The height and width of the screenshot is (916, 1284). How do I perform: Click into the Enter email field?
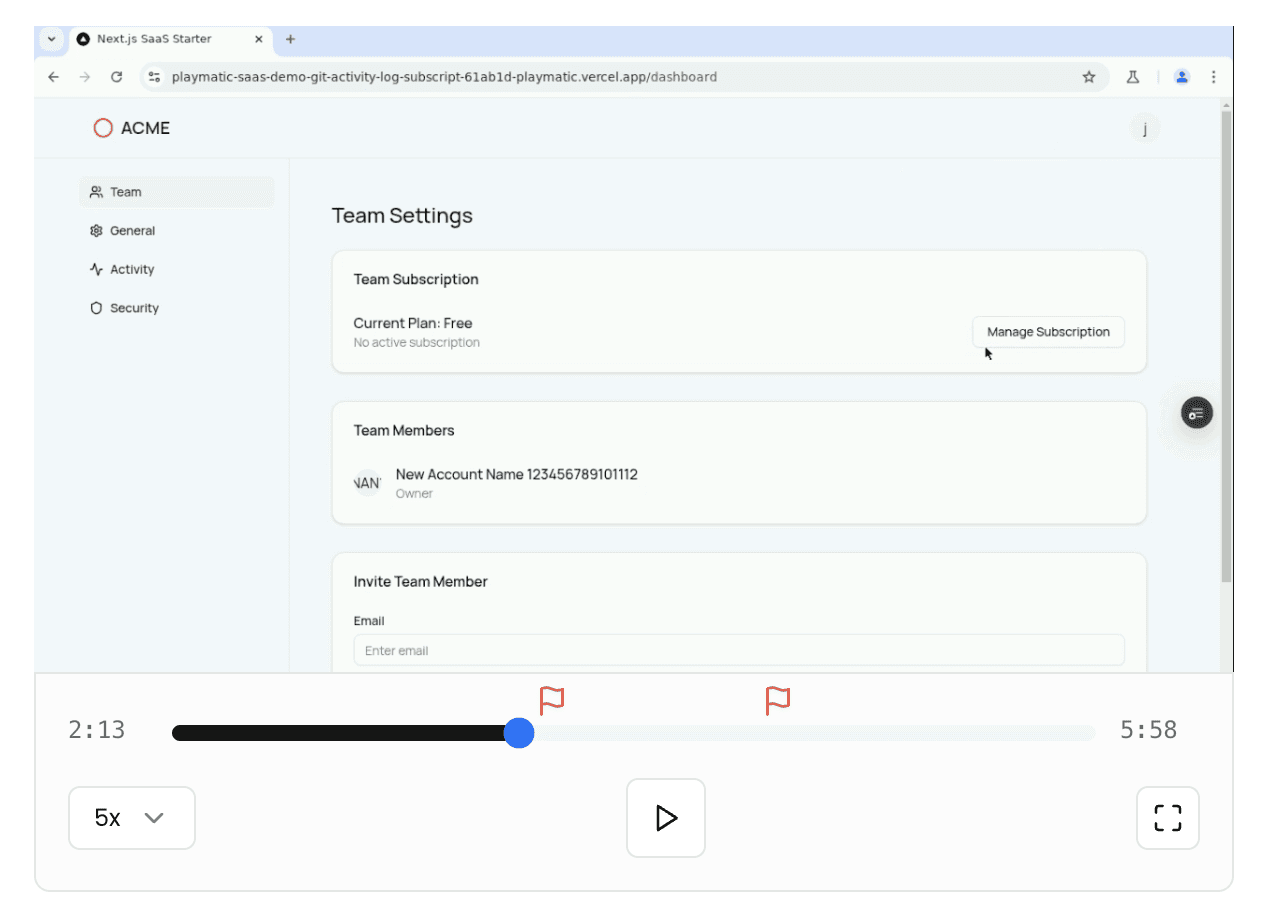pyautogui.click(x=739, y=650)
